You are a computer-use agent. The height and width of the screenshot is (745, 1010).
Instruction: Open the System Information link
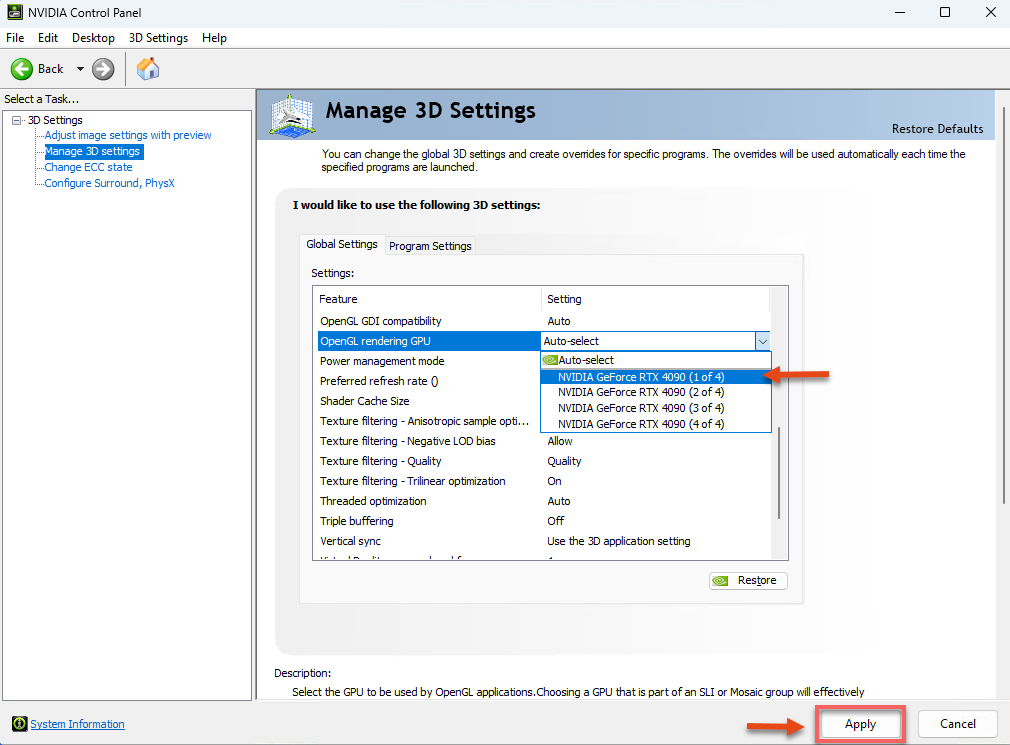point(77,724)
